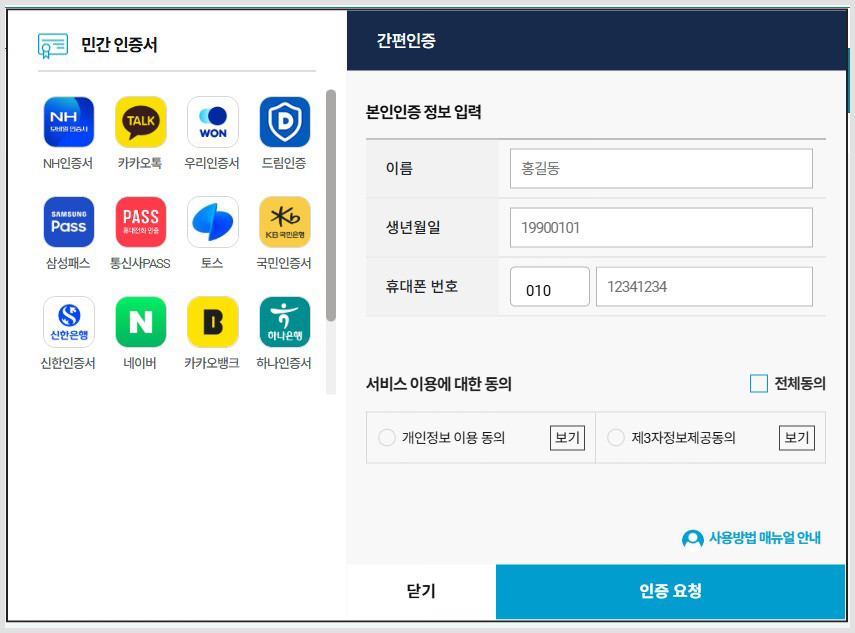Select the Shinhan Bank certificate icon

click(x=67, y=322)
